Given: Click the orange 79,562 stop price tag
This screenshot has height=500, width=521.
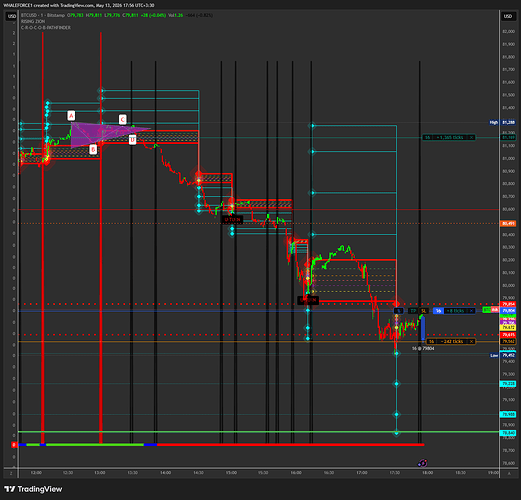Looking at the screenshot, I should click(508, 341).
